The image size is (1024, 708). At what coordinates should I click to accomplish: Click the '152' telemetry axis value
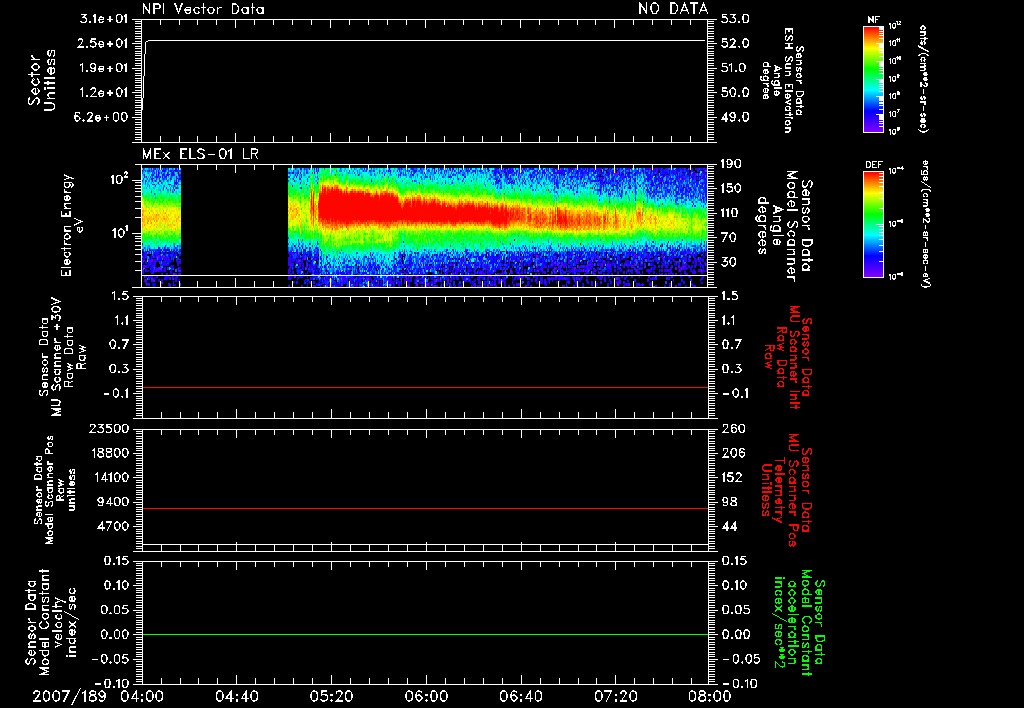732,477
